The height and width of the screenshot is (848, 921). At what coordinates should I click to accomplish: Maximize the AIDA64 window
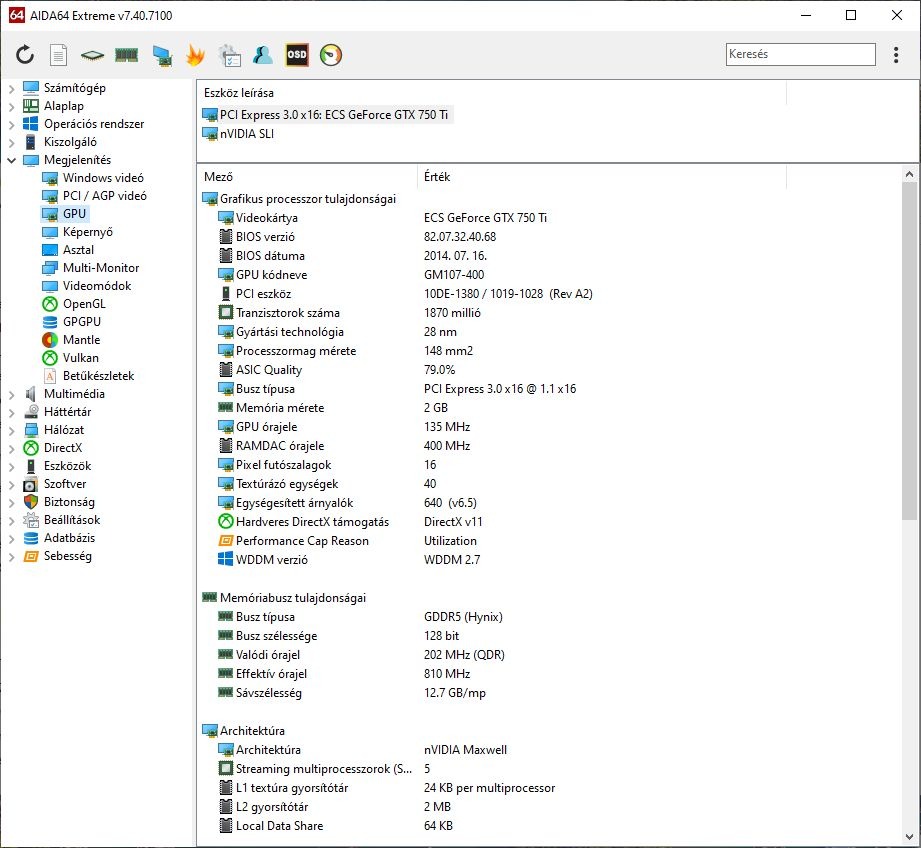coord(851,15)
